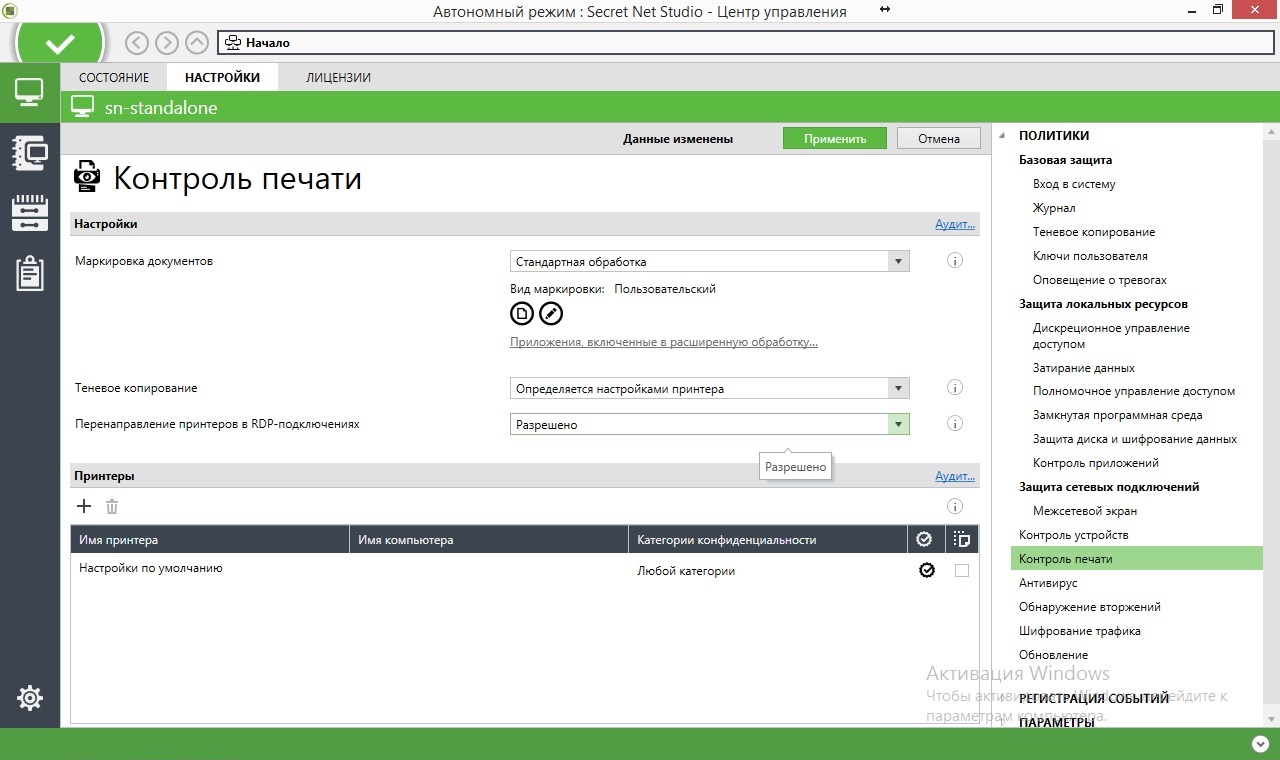This screenshot has height=760, width=1280.
Task: Open Контроль приложений policy
Action: [1096, 463]
